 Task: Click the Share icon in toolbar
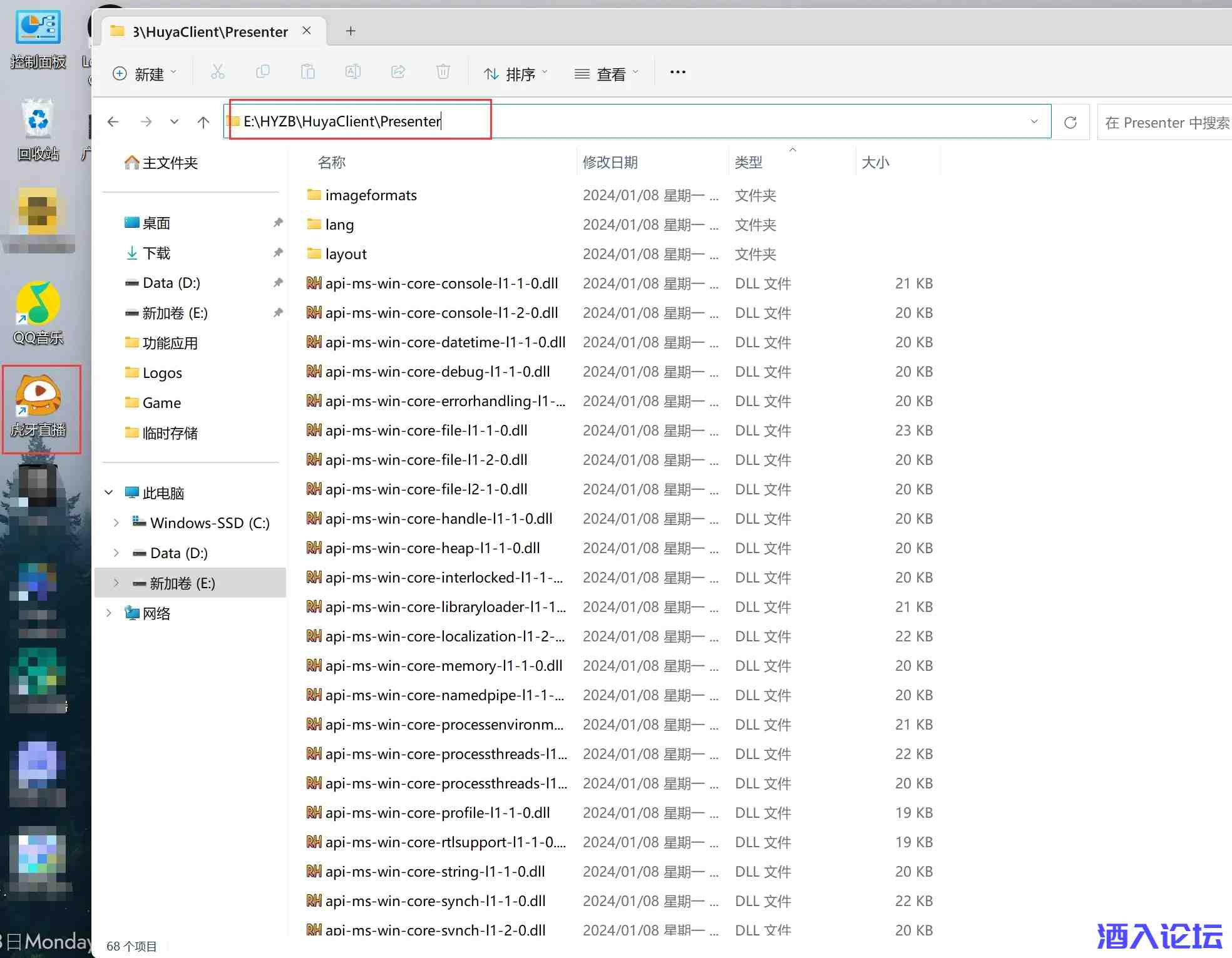[398, 73]
